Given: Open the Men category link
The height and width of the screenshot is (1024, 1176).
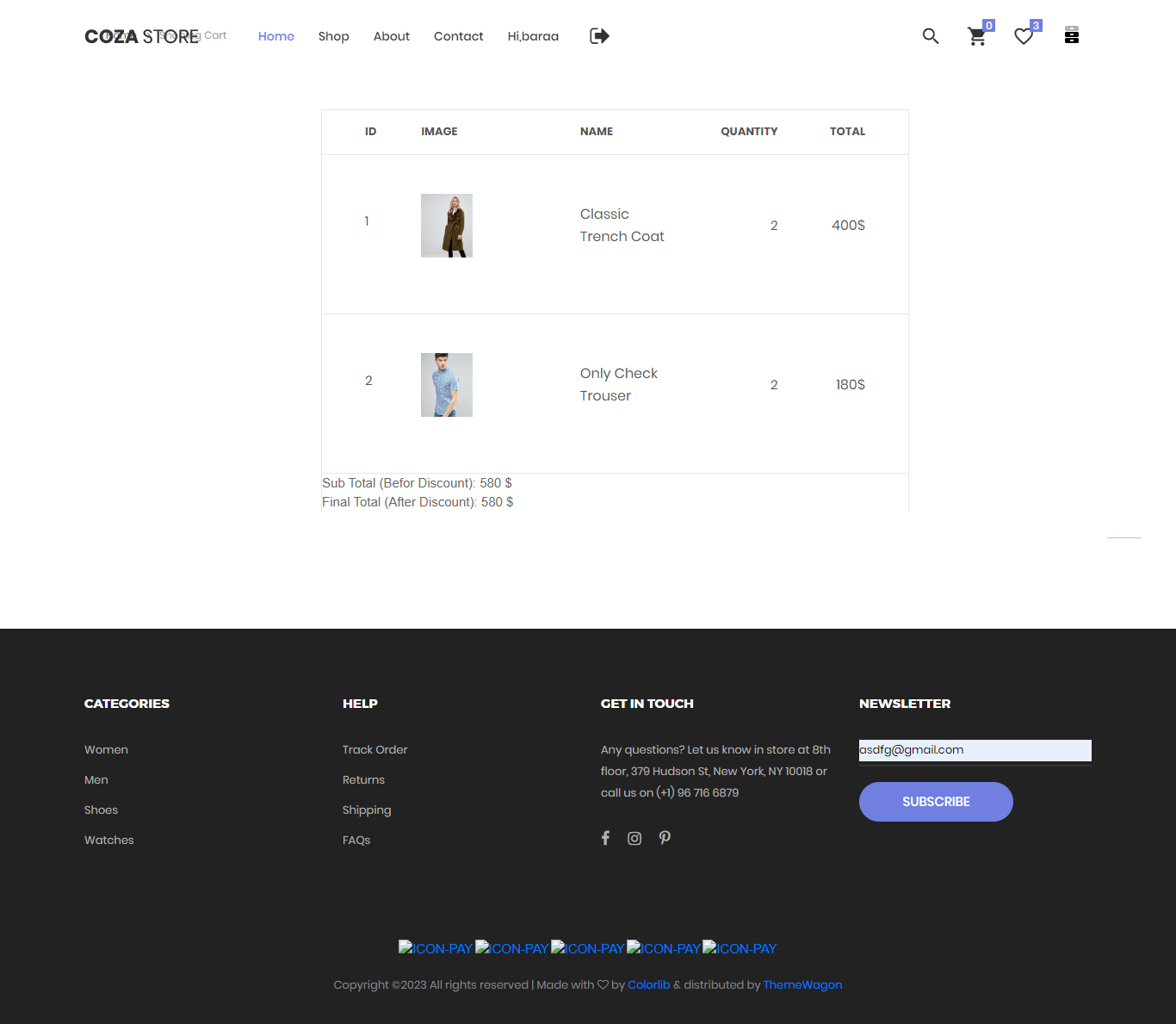Looking at the screenshot, I should pyautogui.click(x=96, y=780).
